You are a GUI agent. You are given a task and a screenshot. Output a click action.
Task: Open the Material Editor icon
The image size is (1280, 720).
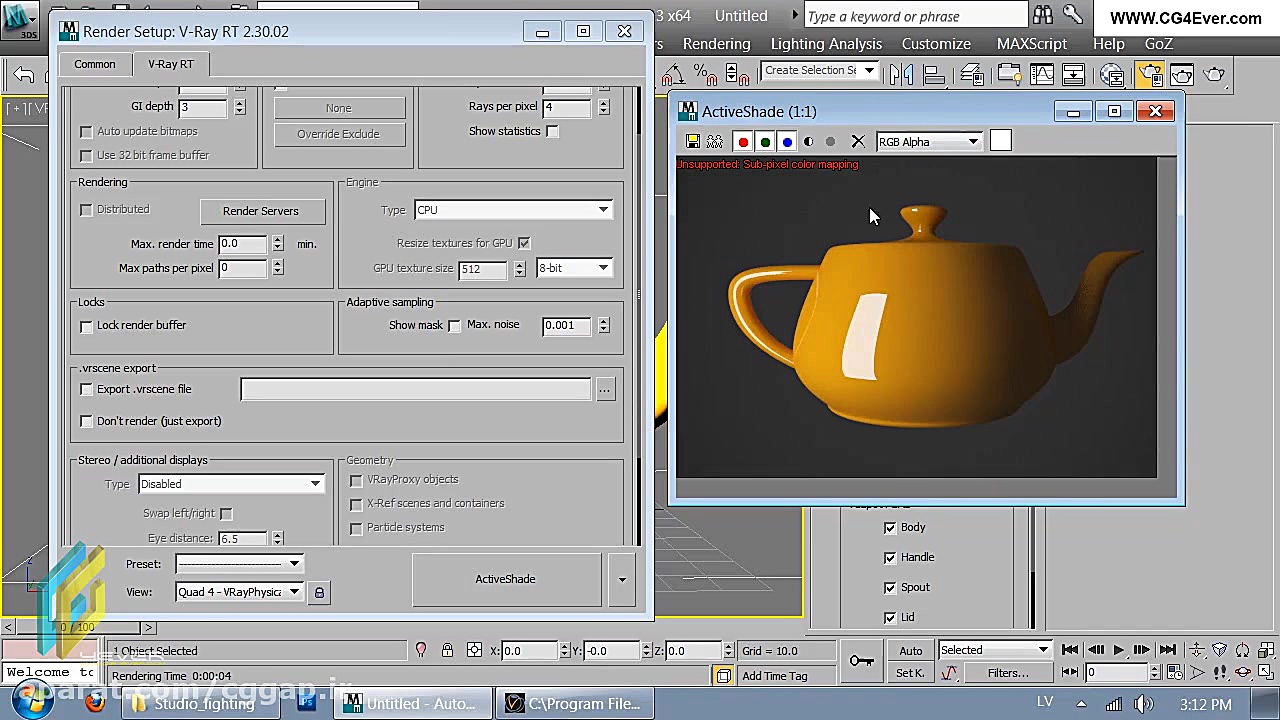1112,75
